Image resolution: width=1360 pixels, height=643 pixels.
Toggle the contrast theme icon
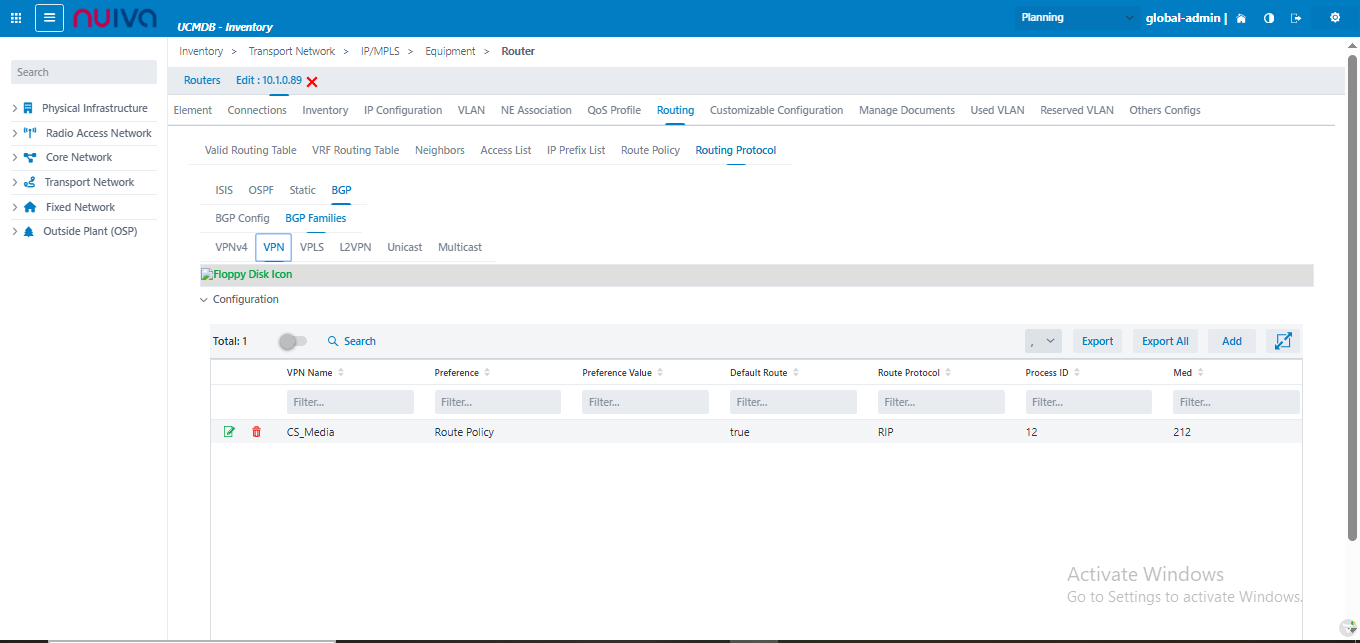pos(1269,18)
